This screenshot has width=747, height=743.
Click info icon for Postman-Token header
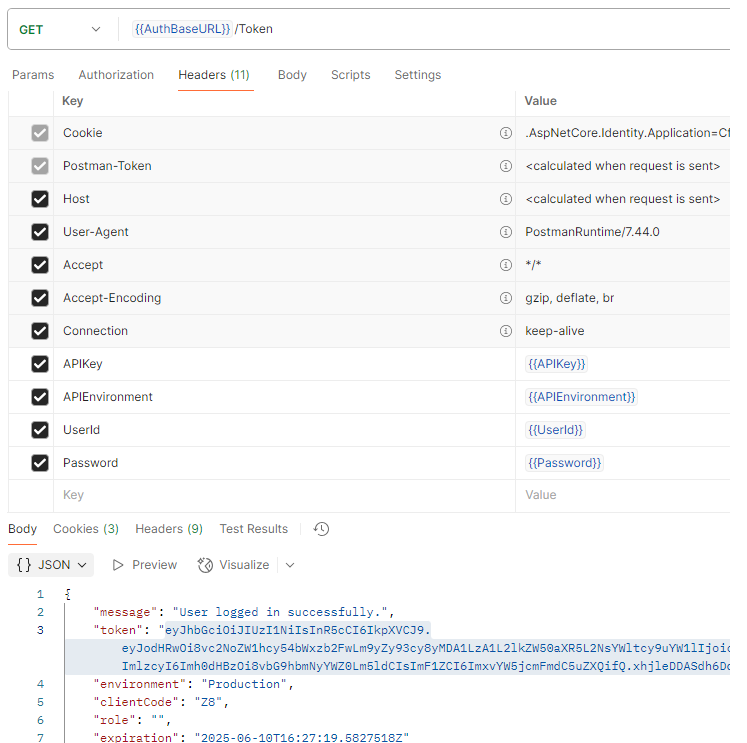505,166
